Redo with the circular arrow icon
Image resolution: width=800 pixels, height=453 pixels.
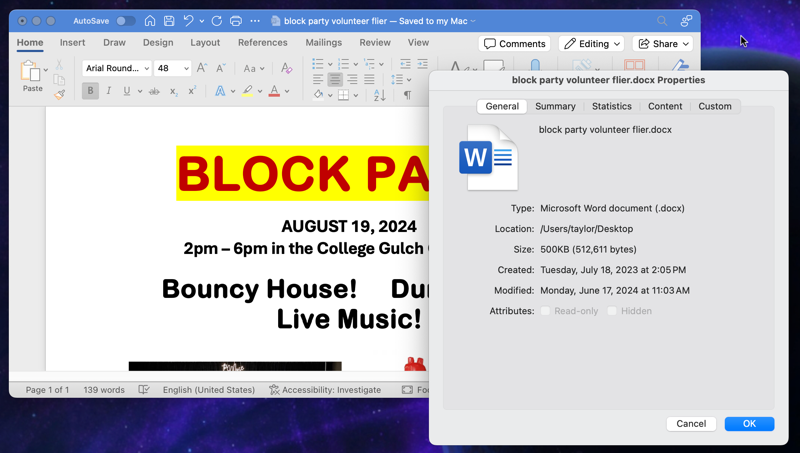pos(217,21)
